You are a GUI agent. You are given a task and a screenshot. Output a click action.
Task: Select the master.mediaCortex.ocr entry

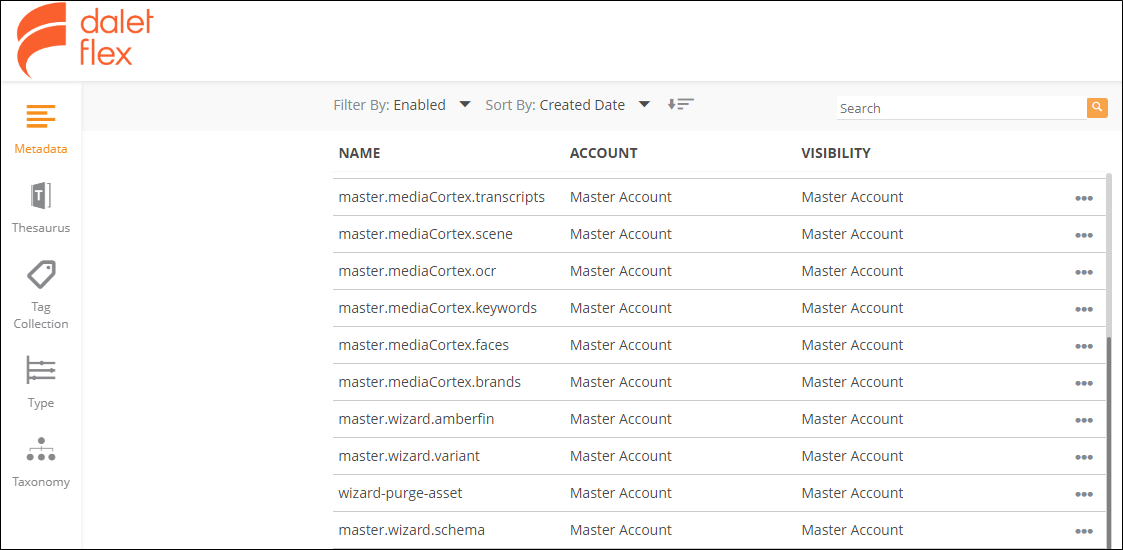point(418,271)
